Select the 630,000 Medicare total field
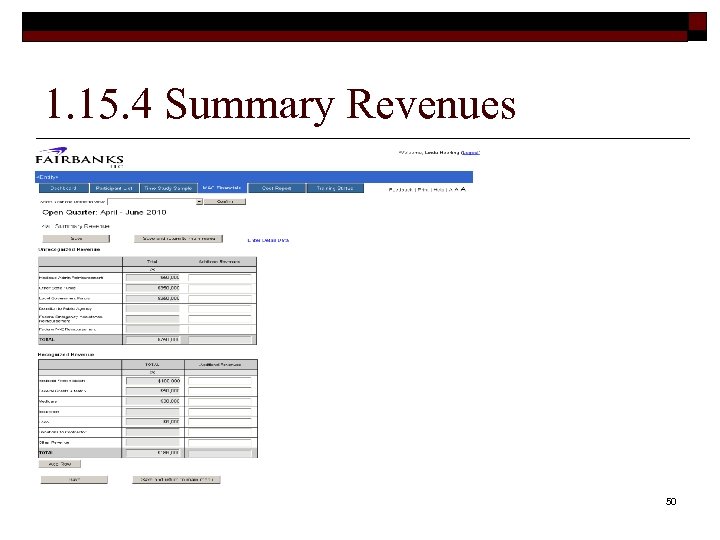This screenshot has width=720, height=540. tap(153, 401)
